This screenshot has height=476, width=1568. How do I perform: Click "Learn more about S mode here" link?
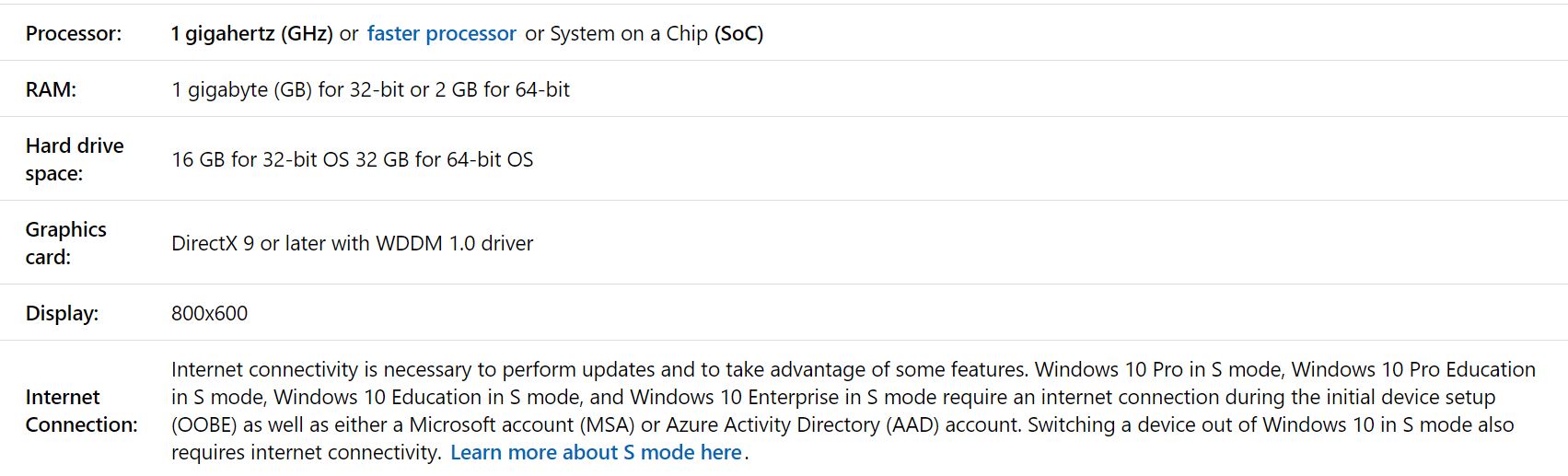pos(596,453)
